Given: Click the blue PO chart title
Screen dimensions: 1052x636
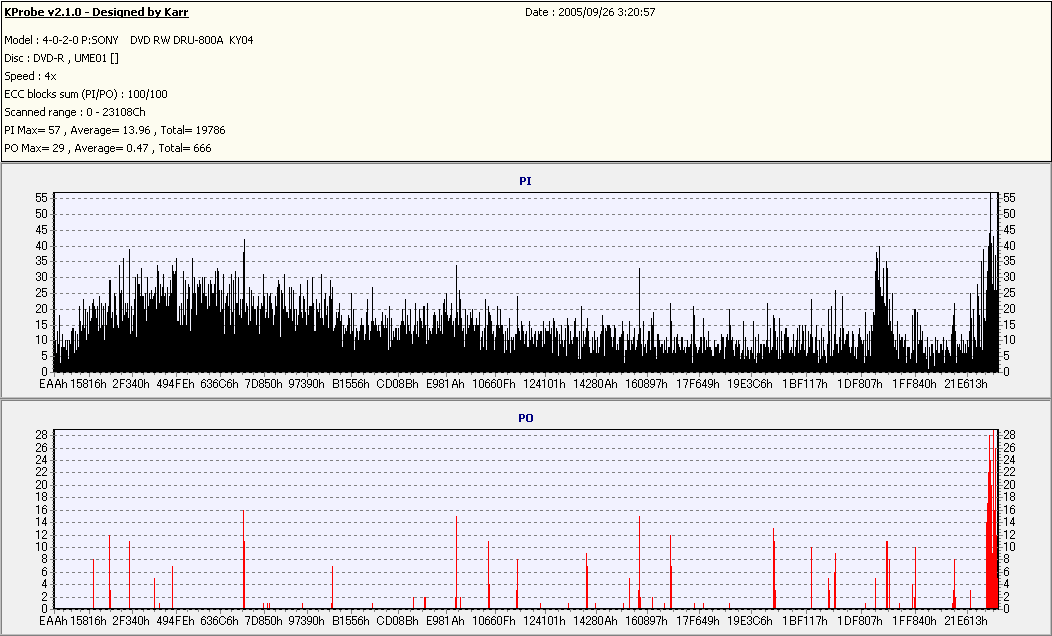Looking at the screenshot, I should [x=526, y=419].
